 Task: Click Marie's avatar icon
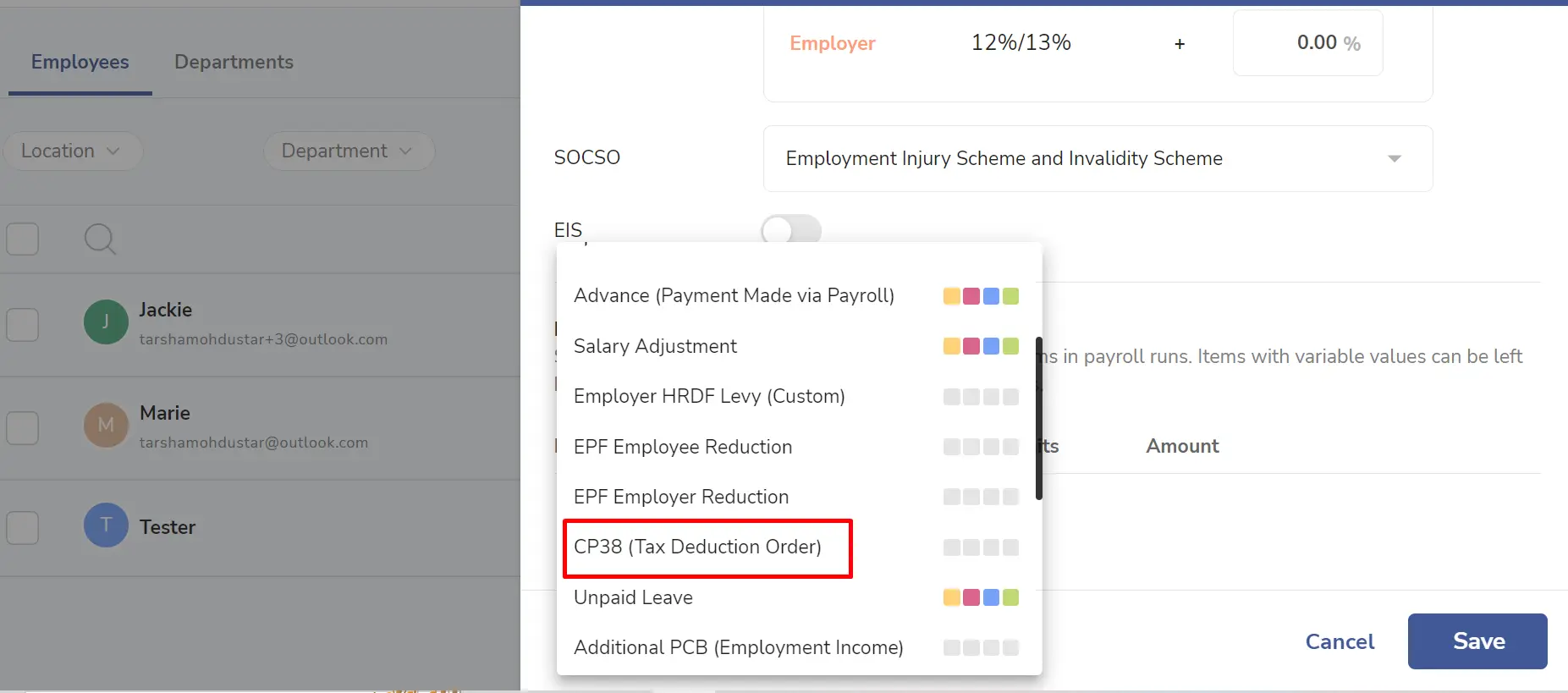click(106, 425)
